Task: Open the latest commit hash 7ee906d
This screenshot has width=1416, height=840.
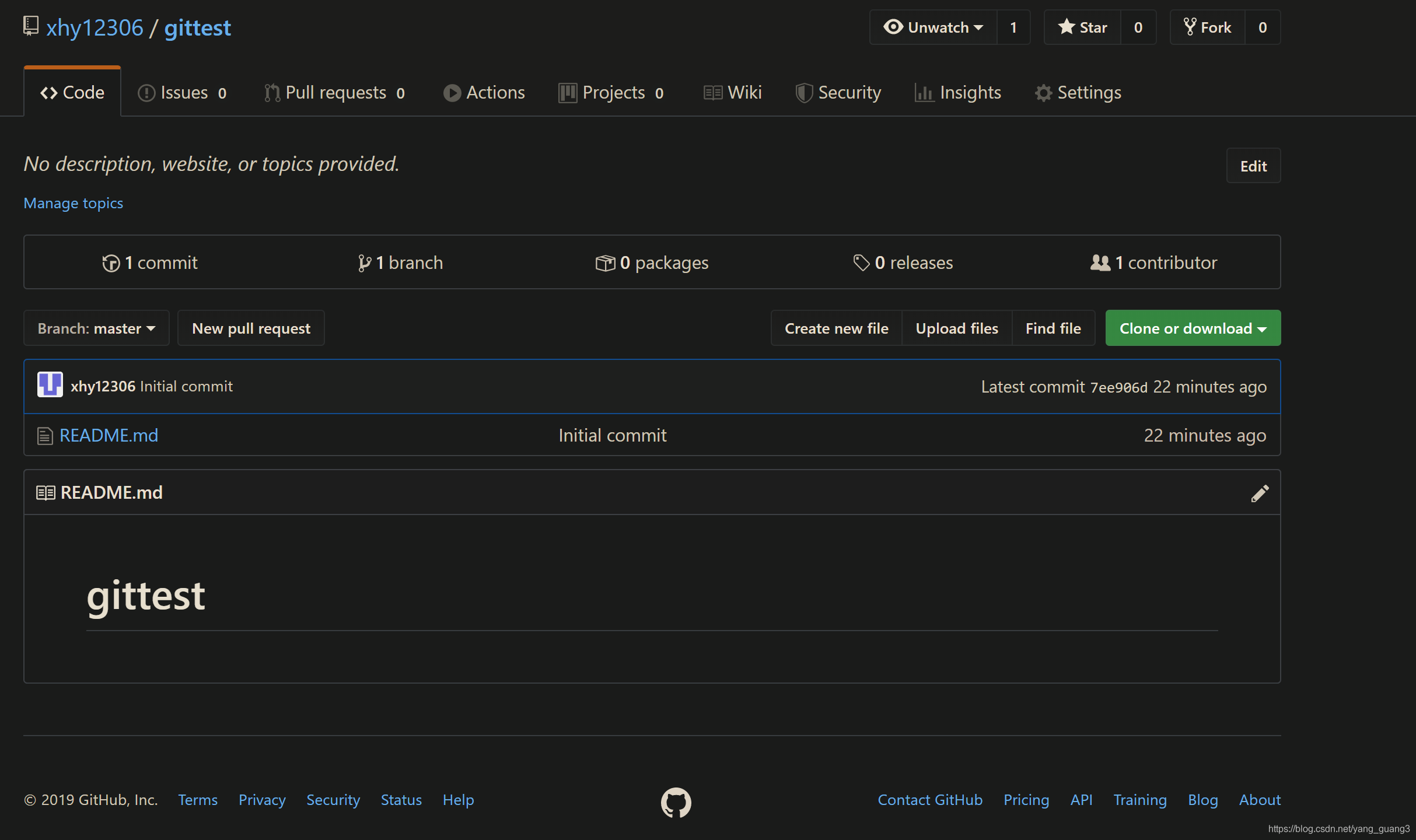Action: [x=1118, y=387]
